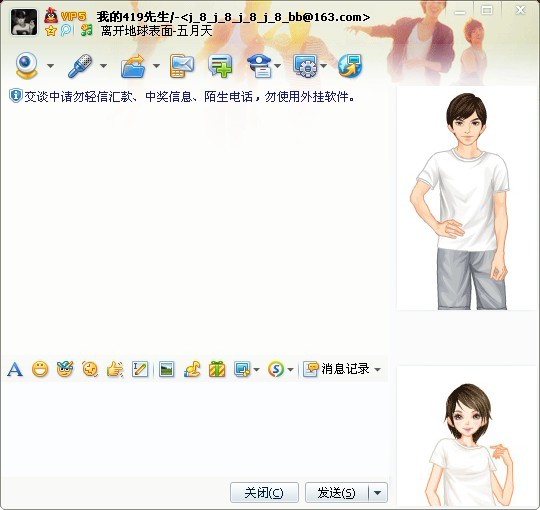Viewport: 540px width, 510px height.
Task: Expand remote assistance apps dropdown arrow
Action: click(323, 65)
